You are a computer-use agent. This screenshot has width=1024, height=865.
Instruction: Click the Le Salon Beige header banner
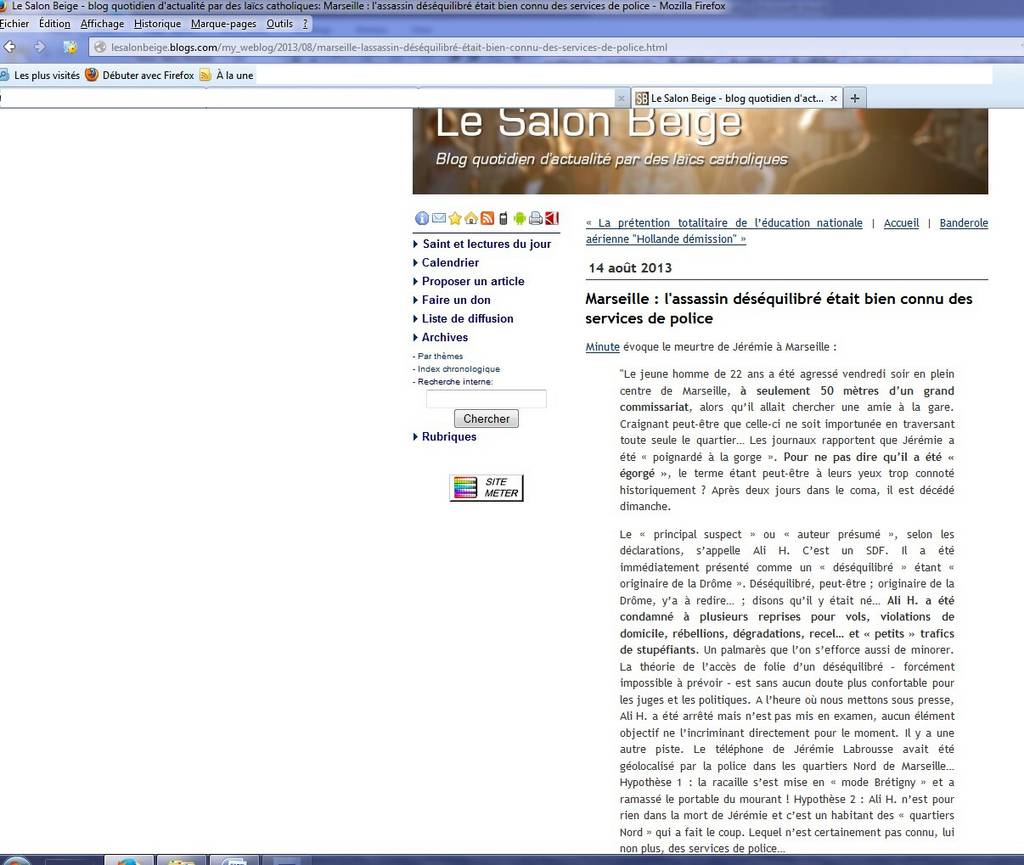click(700, 151)
